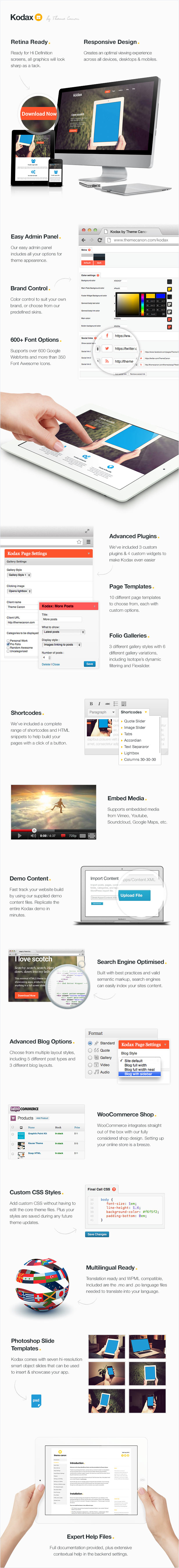179x1568 pixels.
Task: Click the browser forward arrow
Action: (92, 240)
